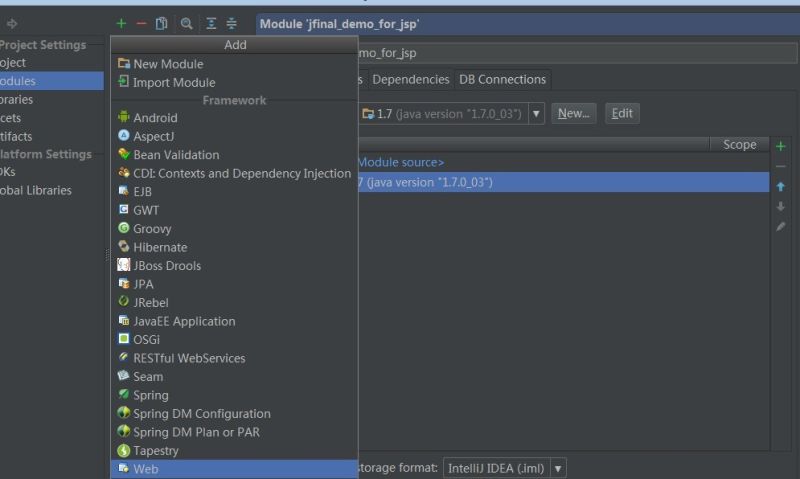This screenshot has width=800, height=479.
Task: Click the module name input field
Action: [578, 53]
